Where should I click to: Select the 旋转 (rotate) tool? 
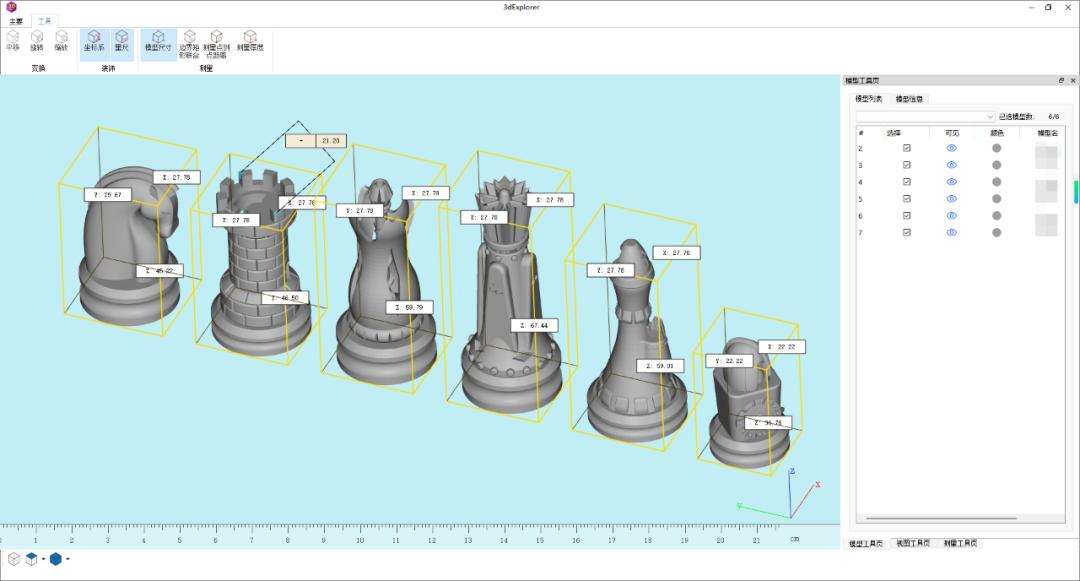(37, 40)
